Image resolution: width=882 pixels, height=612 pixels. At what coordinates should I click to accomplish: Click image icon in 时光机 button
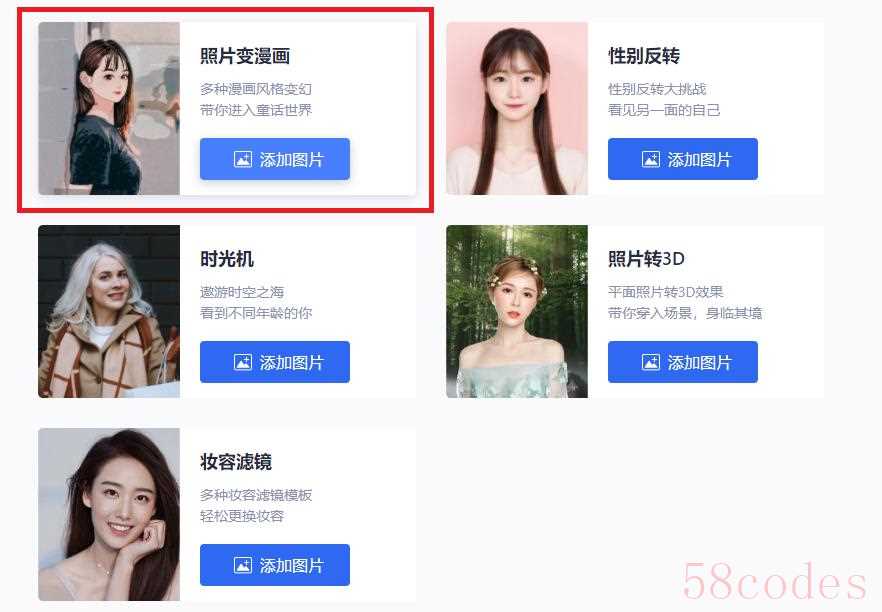pyautogui.click(x=242, y=362)
